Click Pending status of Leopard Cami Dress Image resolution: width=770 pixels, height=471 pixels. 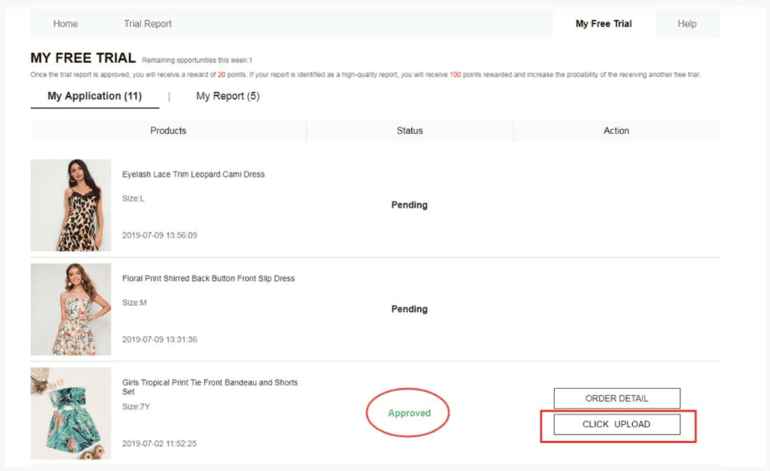click(410, 205)
